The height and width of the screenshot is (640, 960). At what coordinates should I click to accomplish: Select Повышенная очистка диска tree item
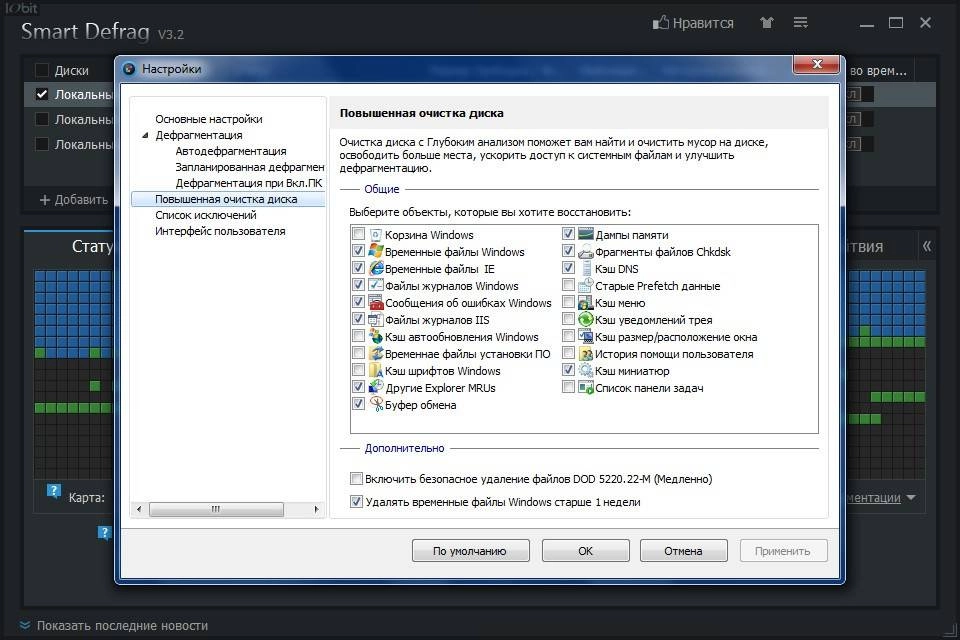[x=227, y=199]
